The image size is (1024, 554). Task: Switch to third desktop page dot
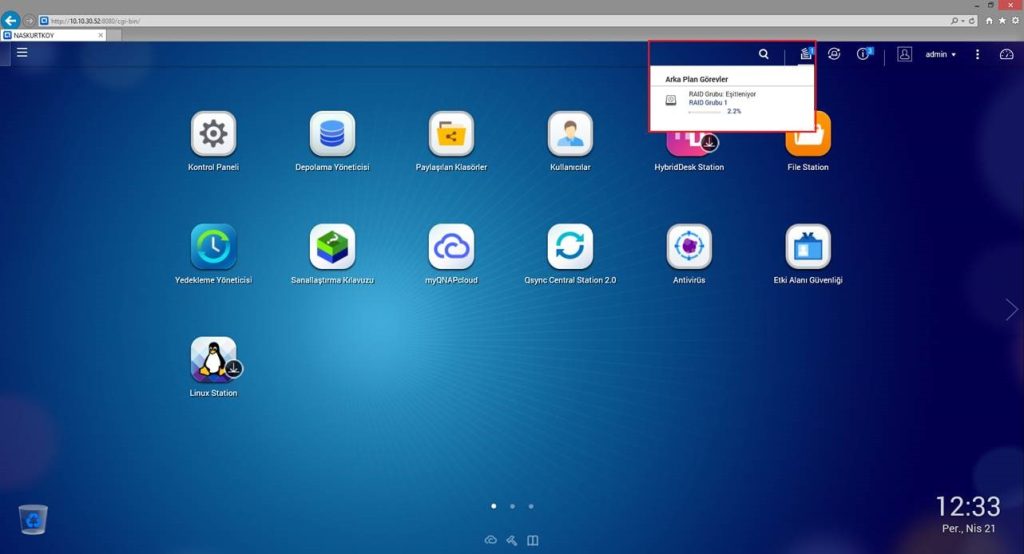(531, 506)
